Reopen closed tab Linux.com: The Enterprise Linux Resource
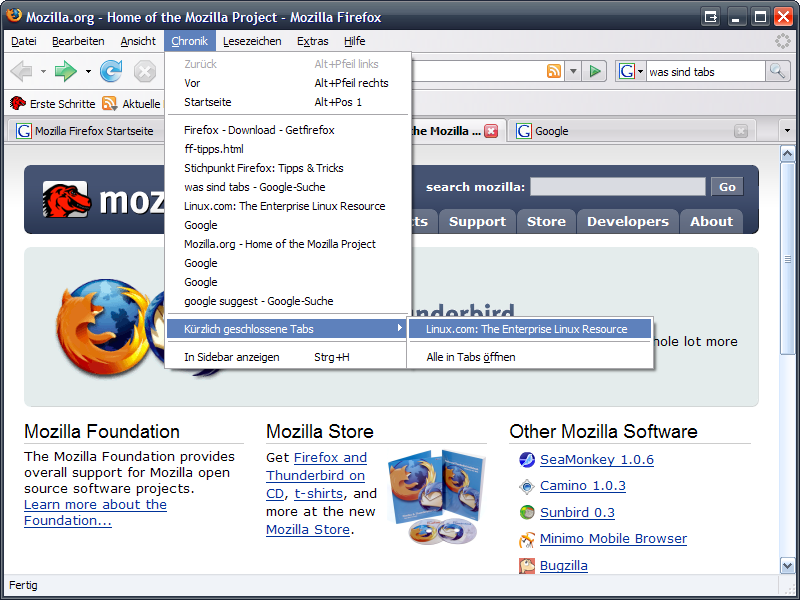800x600 pixels. pos(530,329)
